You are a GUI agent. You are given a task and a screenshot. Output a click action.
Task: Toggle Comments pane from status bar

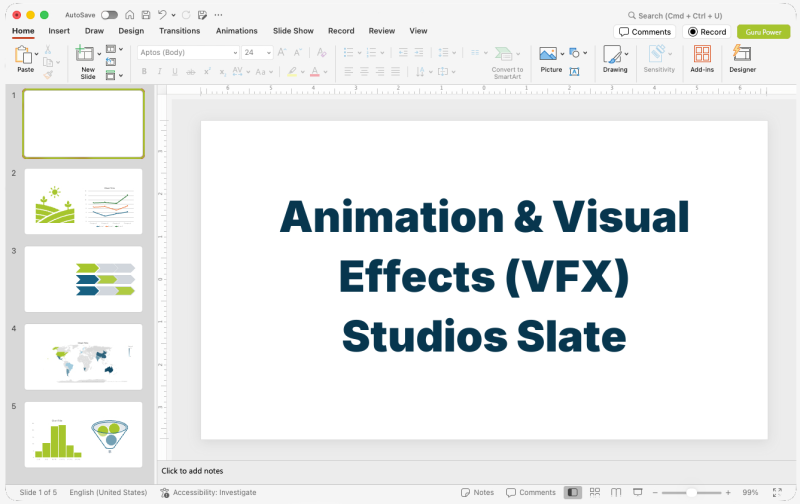[x=531, y=492]
